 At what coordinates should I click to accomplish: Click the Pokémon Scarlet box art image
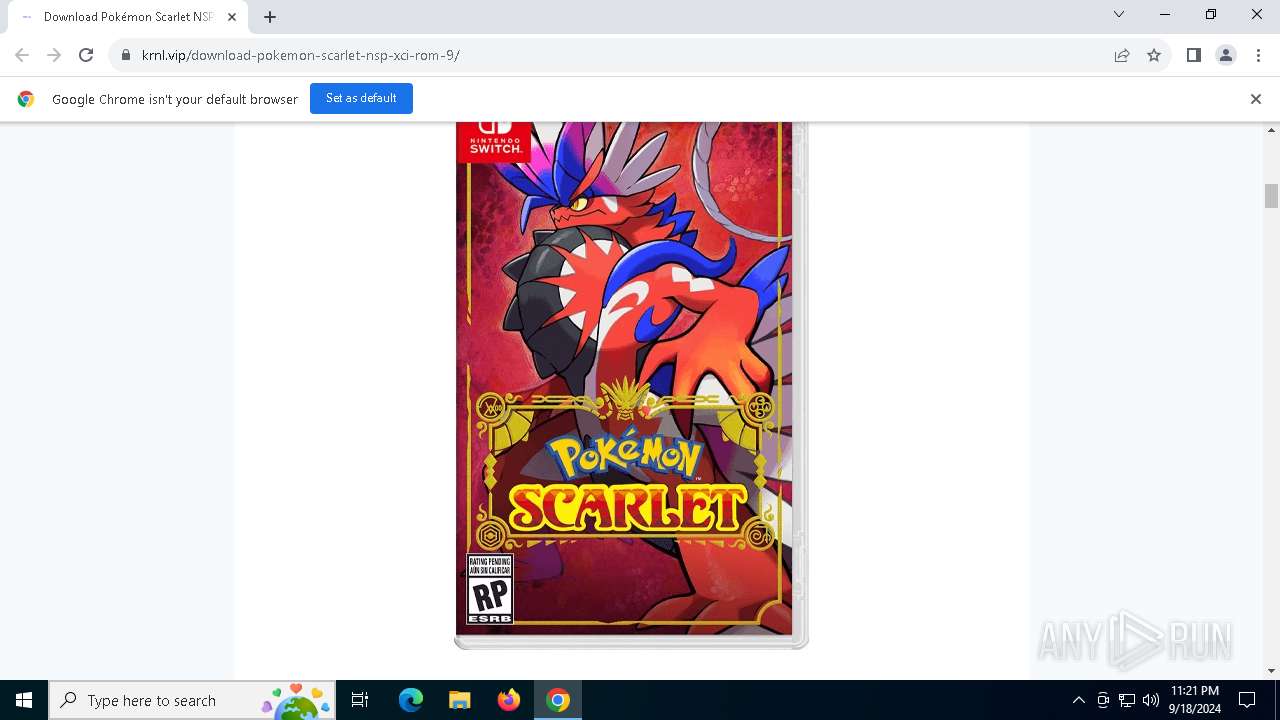tap(631, 386)
